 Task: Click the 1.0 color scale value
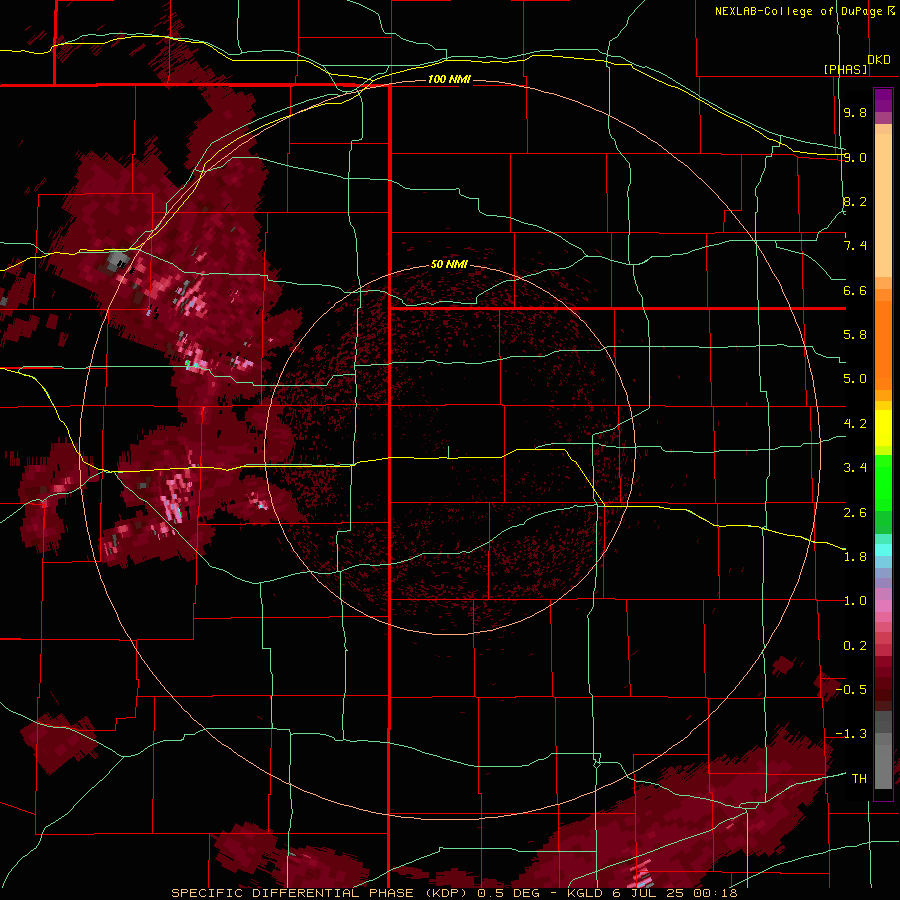(855, 601)
